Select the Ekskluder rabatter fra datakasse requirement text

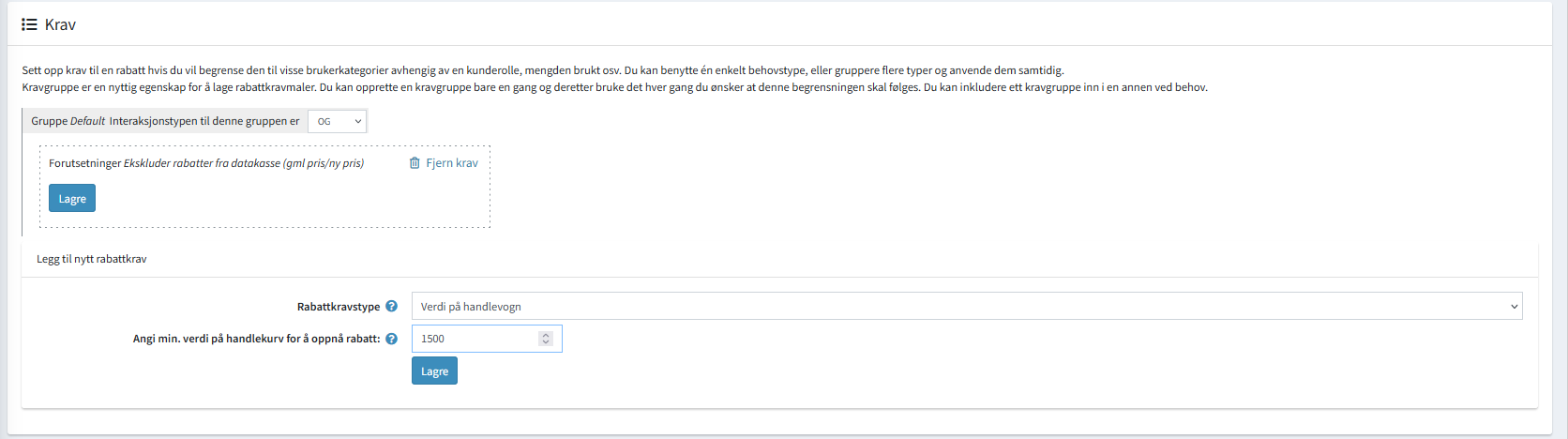243,163
